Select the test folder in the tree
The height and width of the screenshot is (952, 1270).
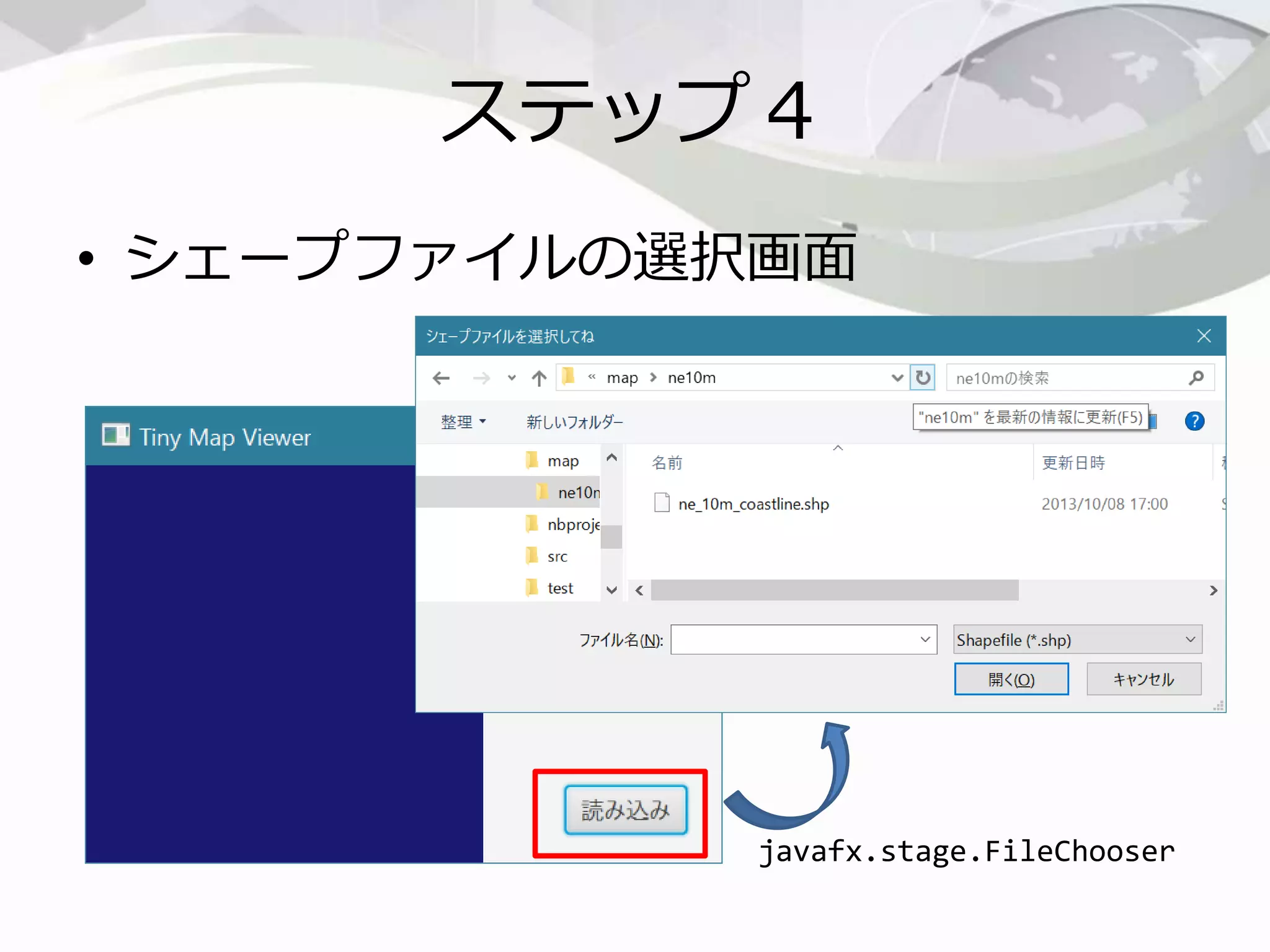pyautogui.click(x=549, y=588)
